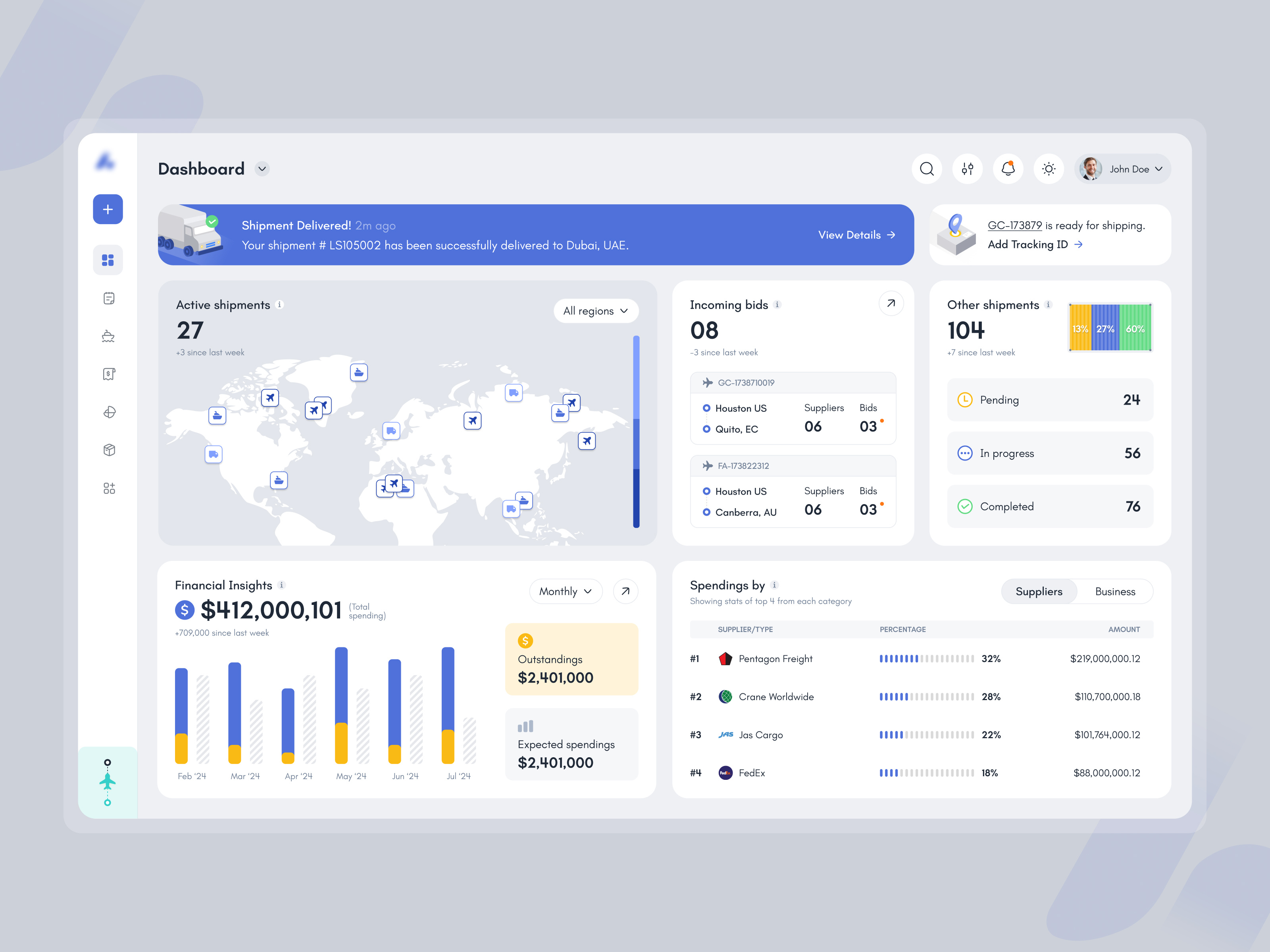Open the Completed shipments row
The width and height of the screenshot is (1270, 952).
click(x=1050, y=507)
